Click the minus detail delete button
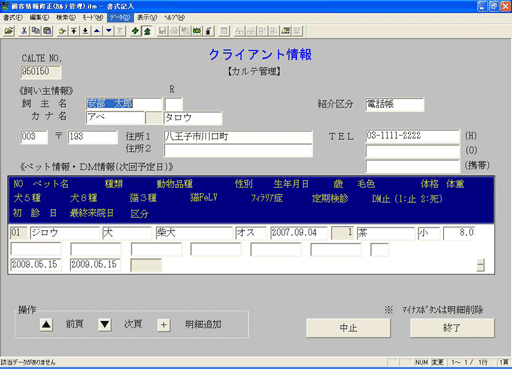The image size is (512, 369). pos(481,265)
